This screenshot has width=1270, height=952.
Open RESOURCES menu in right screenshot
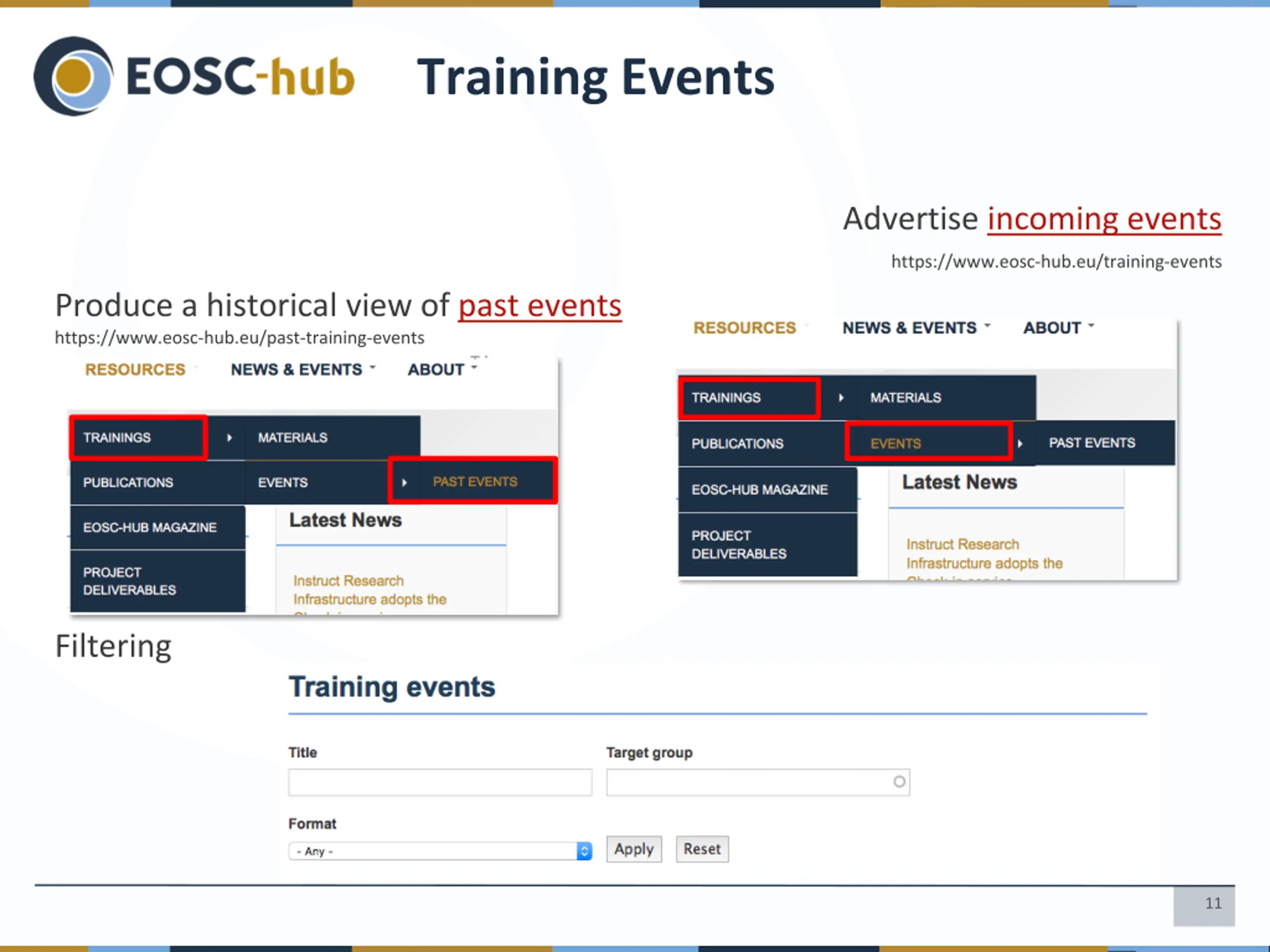(745, 328)
